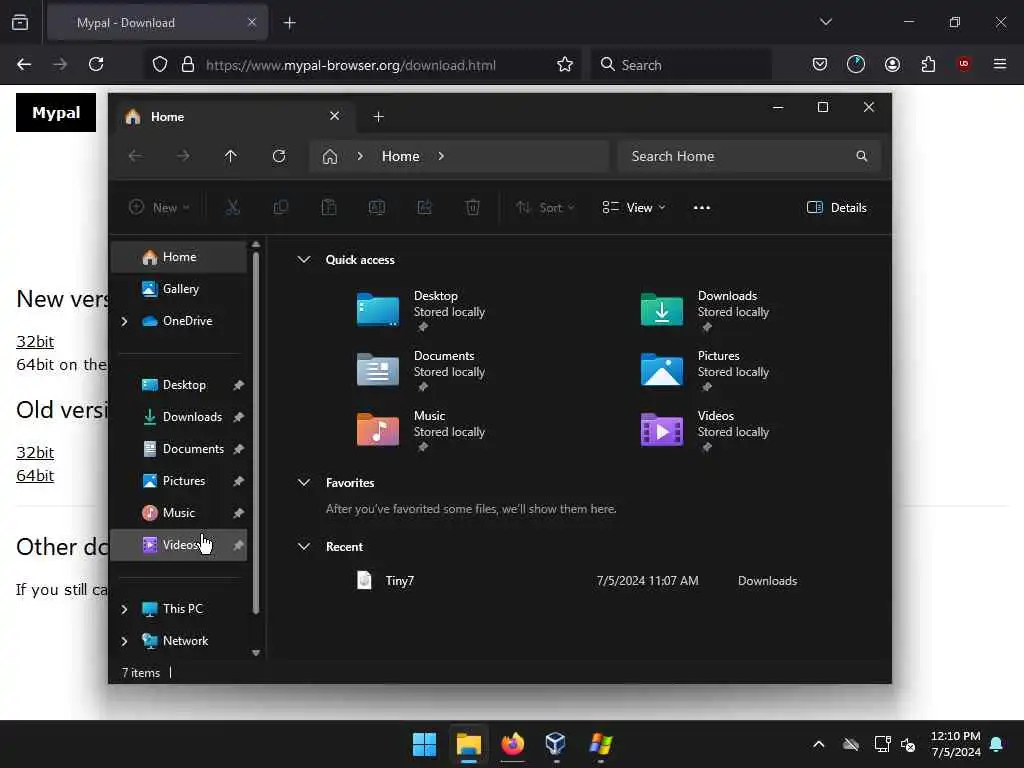Click the old version 64bit link
The image size is (1024, 768).
(x=35, y=475)
